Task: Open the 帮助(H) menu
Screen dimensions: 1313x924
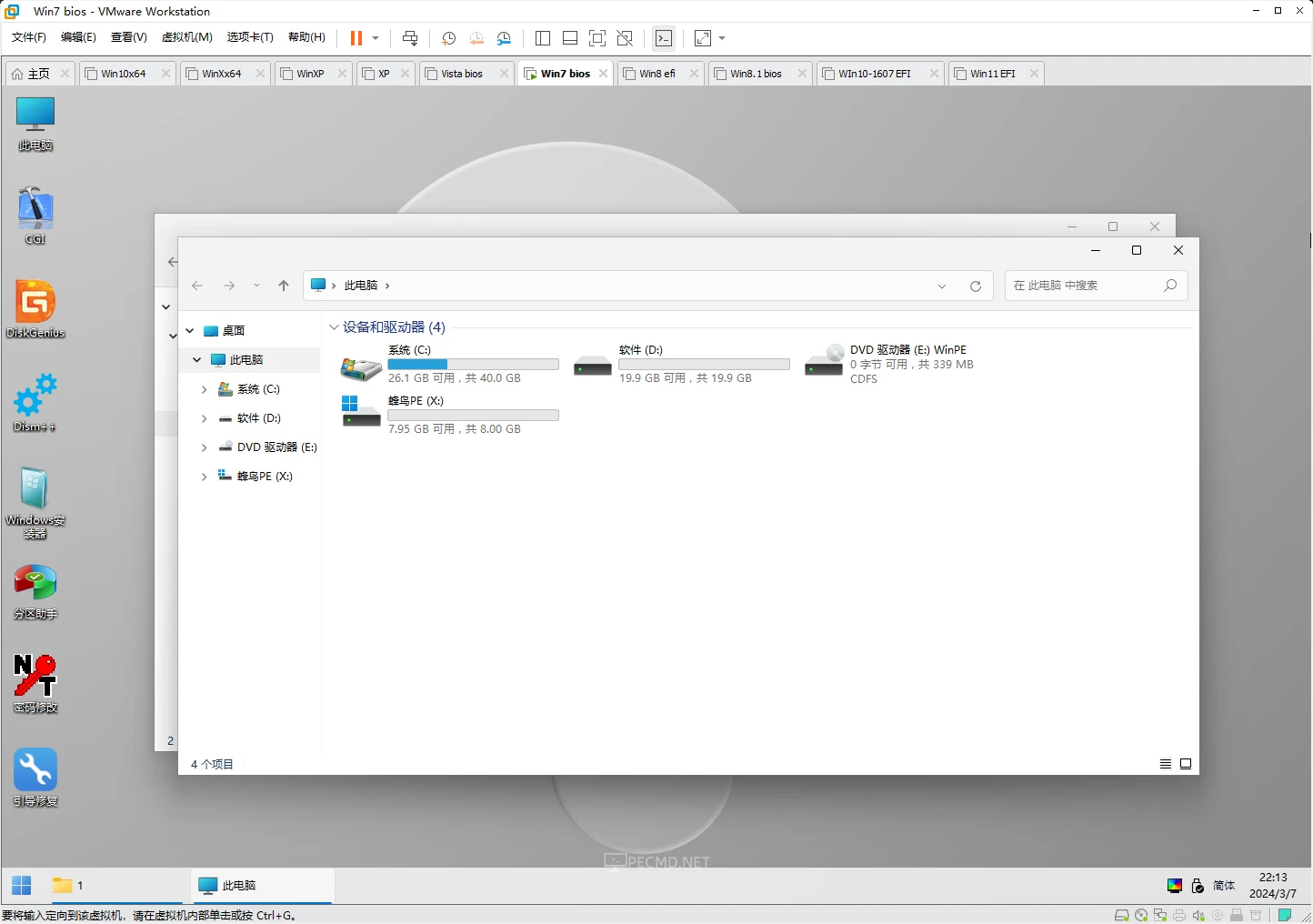Action: click(x=306, y=37)
